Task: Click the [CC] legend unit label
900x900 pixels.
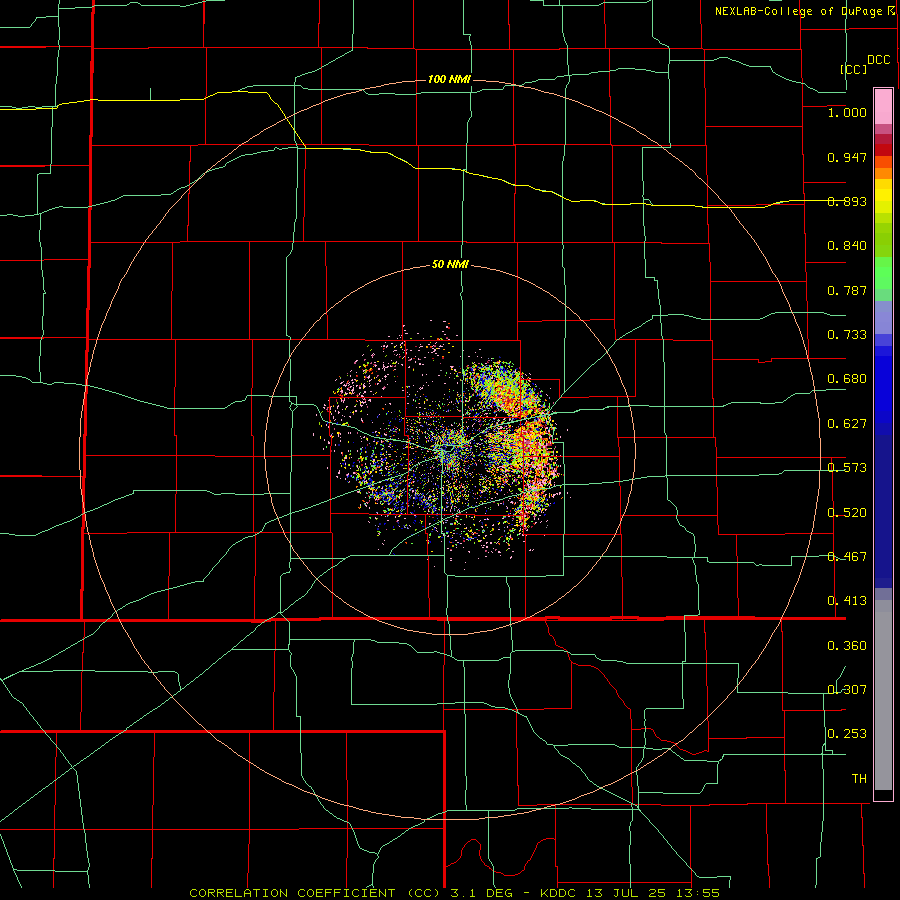Action: coord(854,69)
